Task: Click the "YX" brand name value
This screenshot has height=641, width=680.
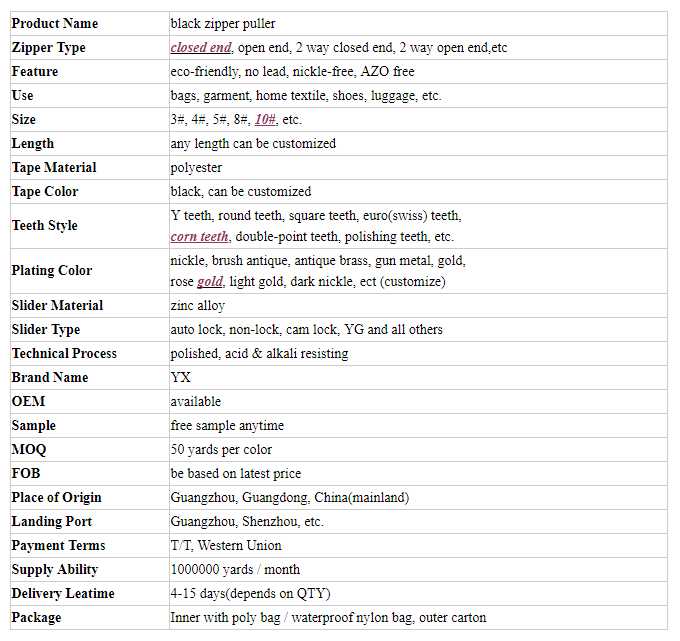Action: [181, 378]
